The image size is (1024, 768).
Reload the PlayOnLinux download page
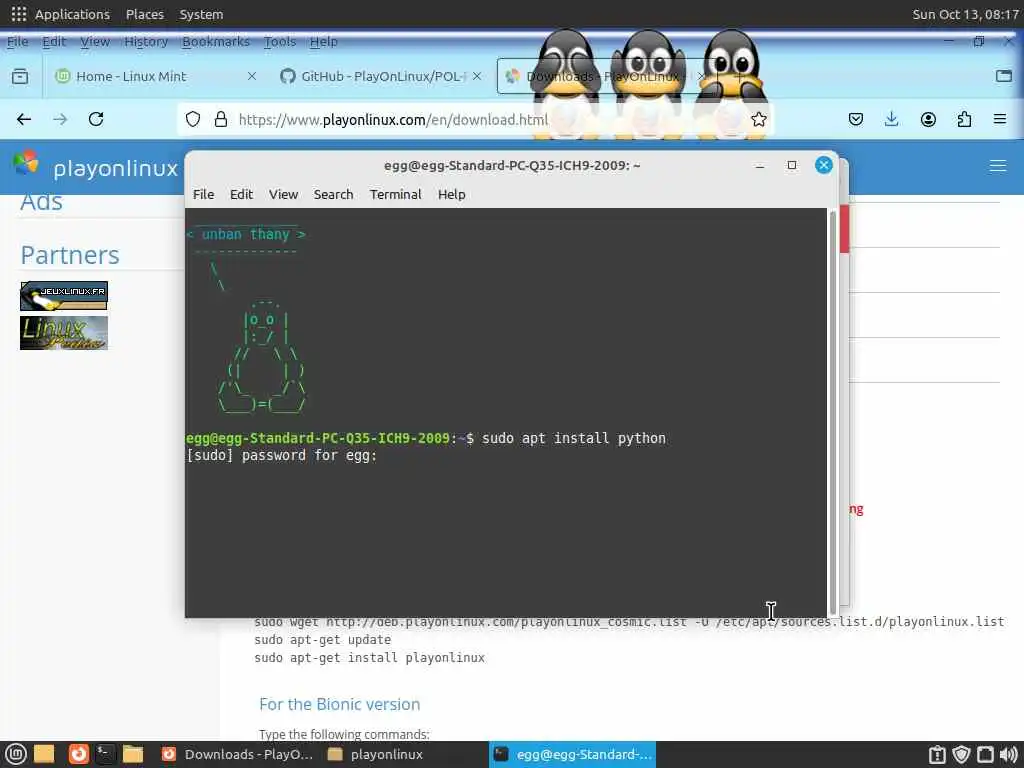[96, 119]
